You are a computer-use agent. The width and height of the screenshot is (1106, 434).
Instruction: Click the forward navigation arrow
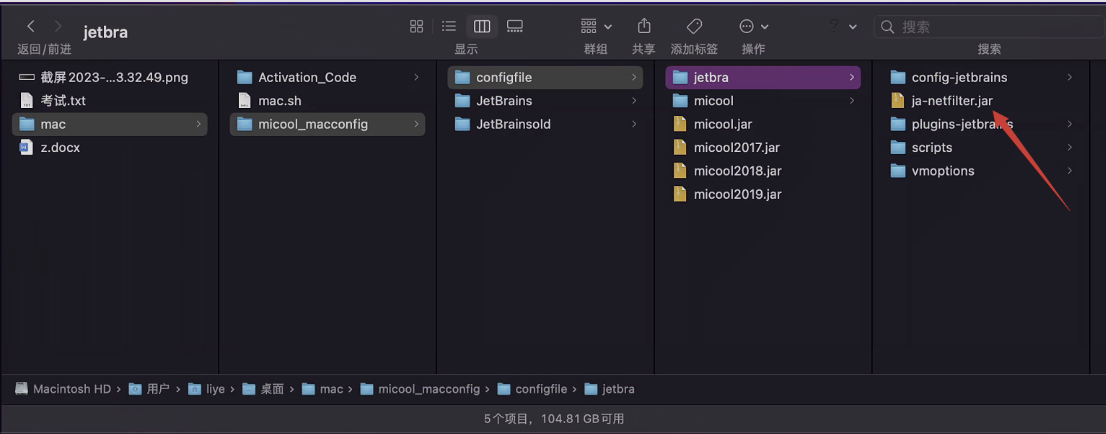click(57, 26)
